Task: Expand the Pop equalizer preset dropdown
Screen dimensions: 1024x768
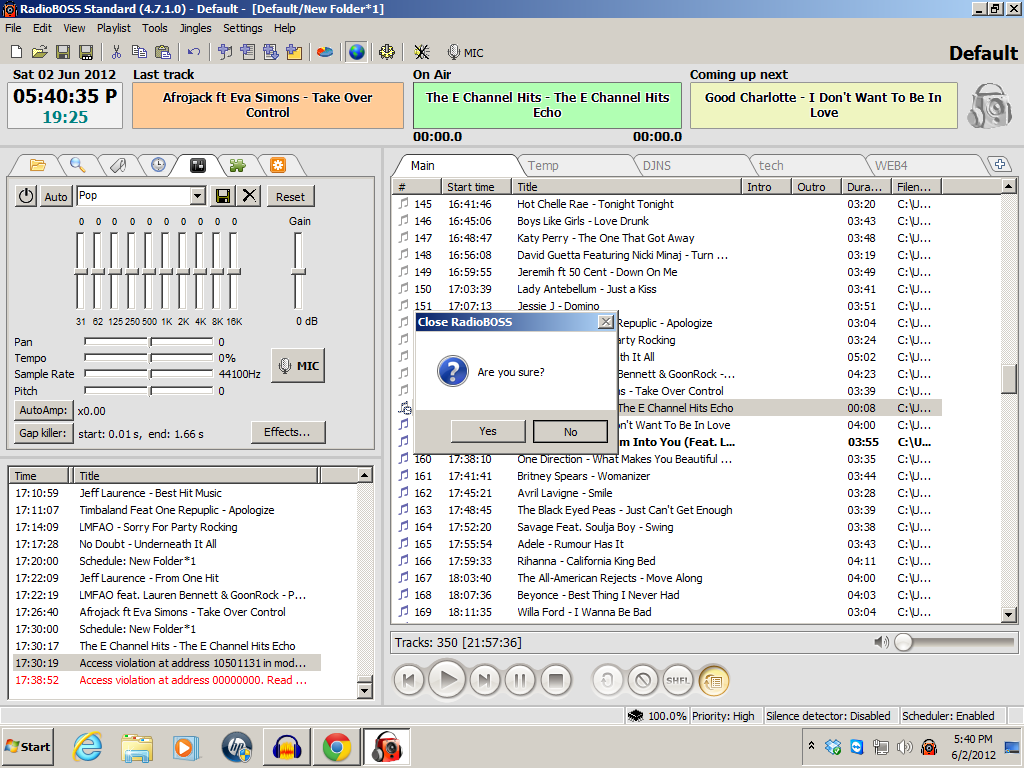Action: tap(197, 196)
